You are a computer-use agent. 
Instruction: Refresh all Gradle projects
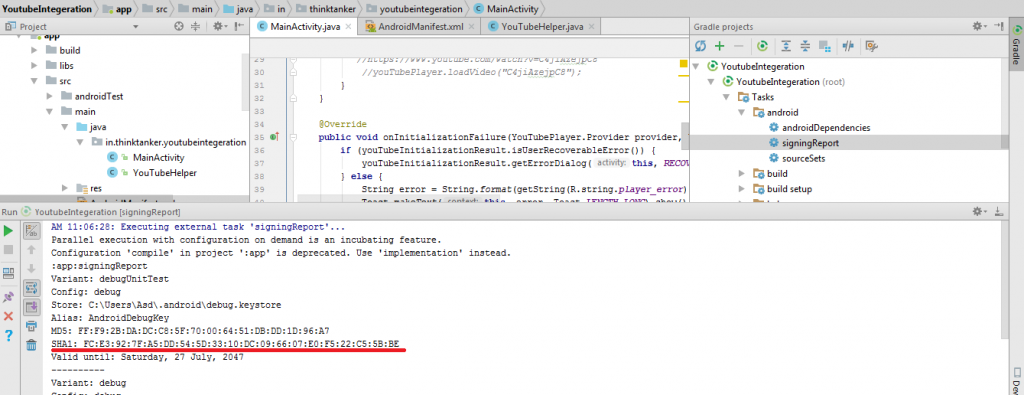click(701, 46)
